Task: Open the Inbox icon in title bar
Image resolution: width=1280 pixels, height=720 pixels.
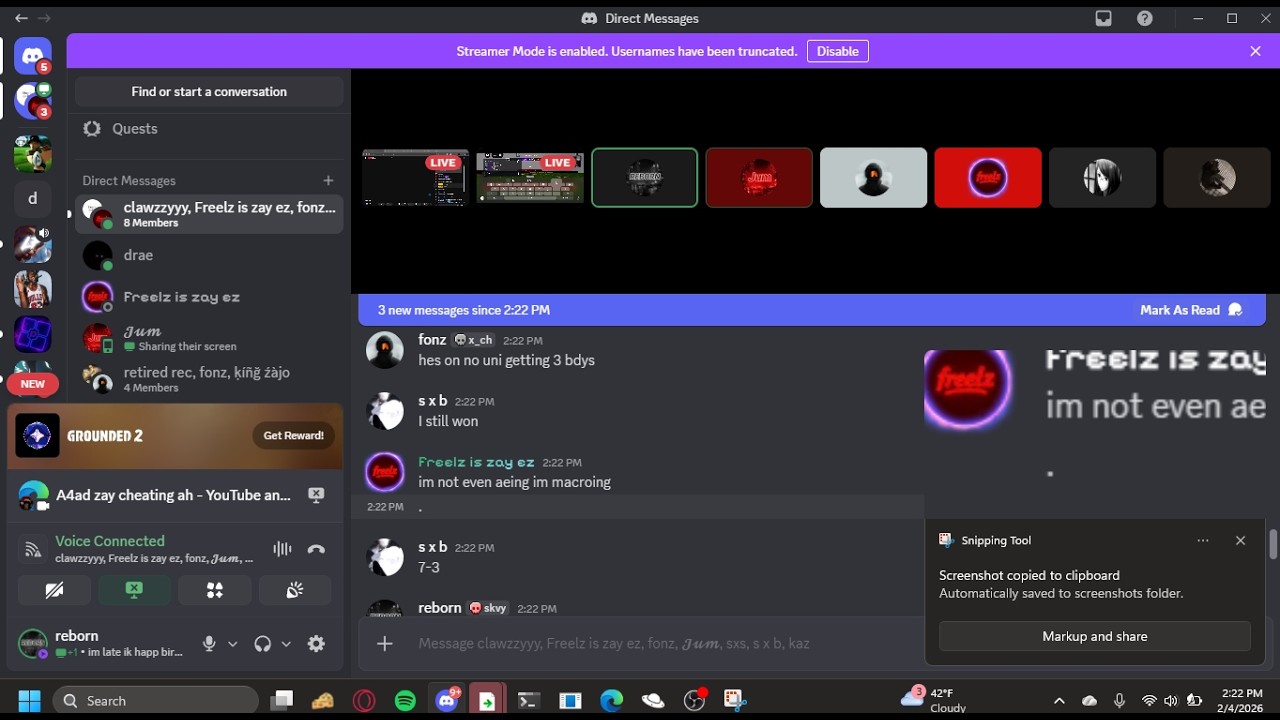Action: point(1104,18)
